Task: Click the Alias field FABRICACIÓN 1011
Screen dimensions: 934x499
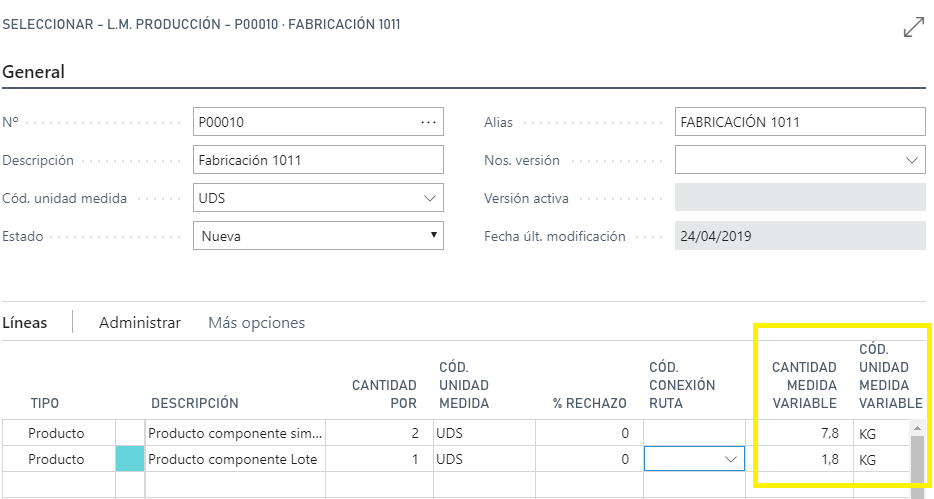Action: coord(800,122)
